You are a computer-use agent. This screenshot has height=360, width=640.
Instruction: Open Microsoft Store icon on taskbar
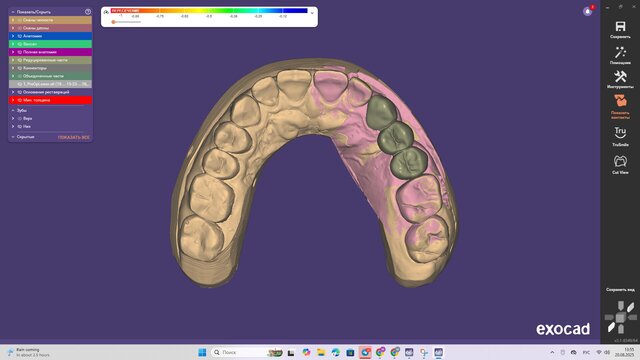pos(350,352)
